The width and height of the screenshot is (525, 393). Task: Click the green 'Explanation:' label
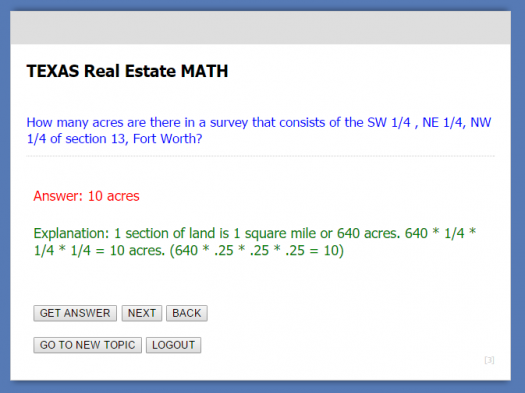coord(71,233)
